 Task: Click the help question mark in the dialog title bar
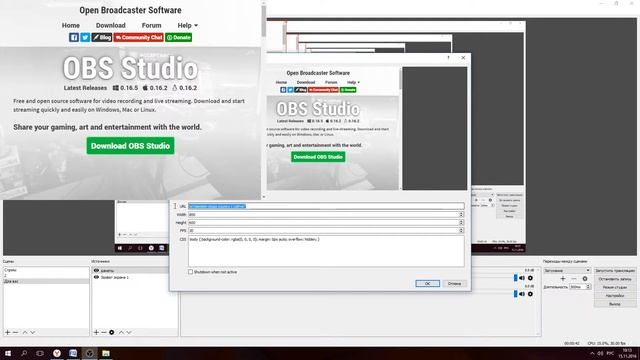pos(448,58)
